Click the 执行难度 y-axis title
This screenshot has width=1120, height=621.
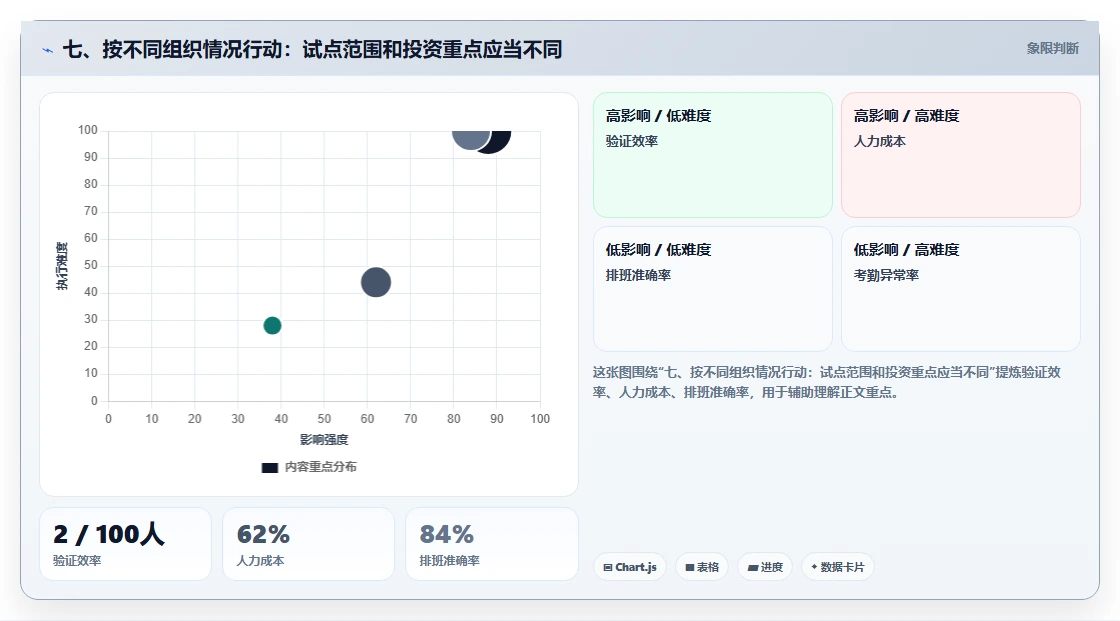[x=62, y=266]
